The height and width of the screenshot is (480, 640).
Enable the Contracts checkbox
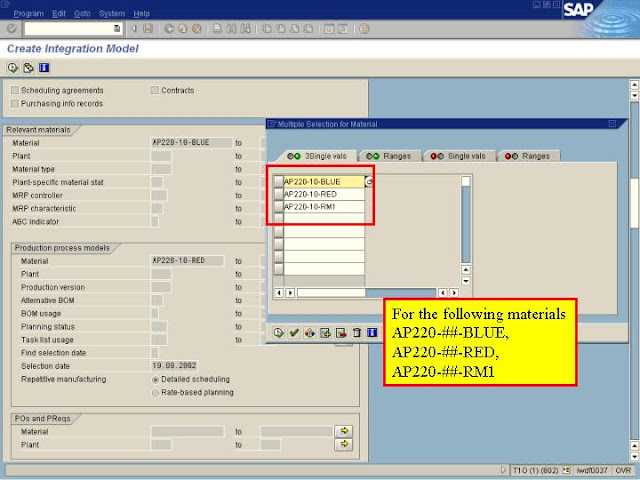[x=155, y=90]
